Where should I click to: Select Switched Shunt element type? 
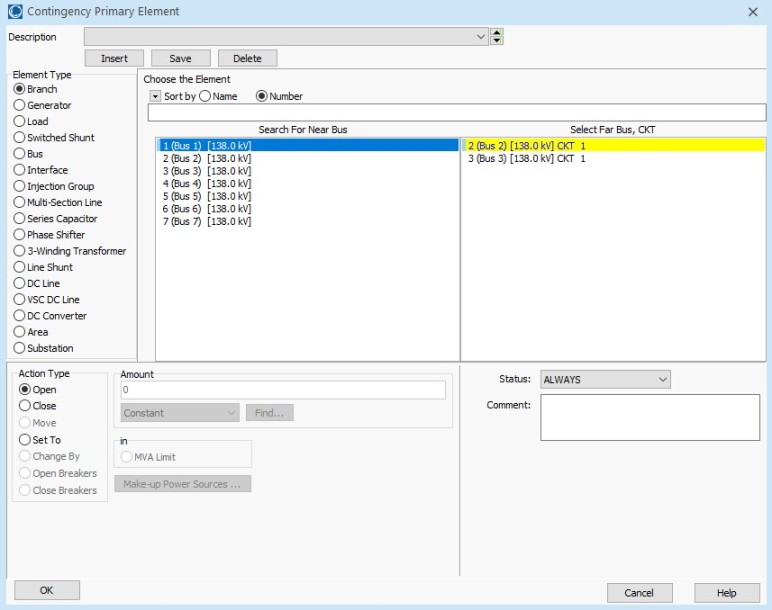(18, 138)
